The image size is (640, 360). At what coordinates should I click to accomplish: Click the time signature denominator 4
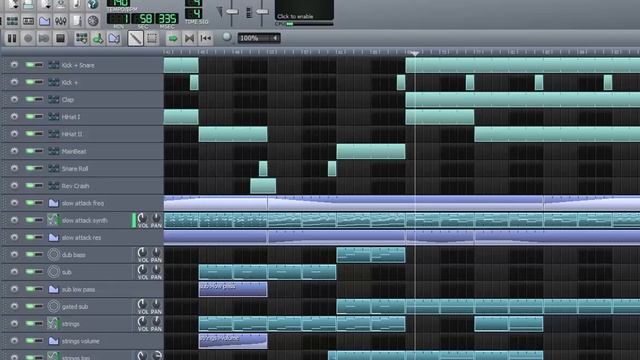tap(193, 14)
